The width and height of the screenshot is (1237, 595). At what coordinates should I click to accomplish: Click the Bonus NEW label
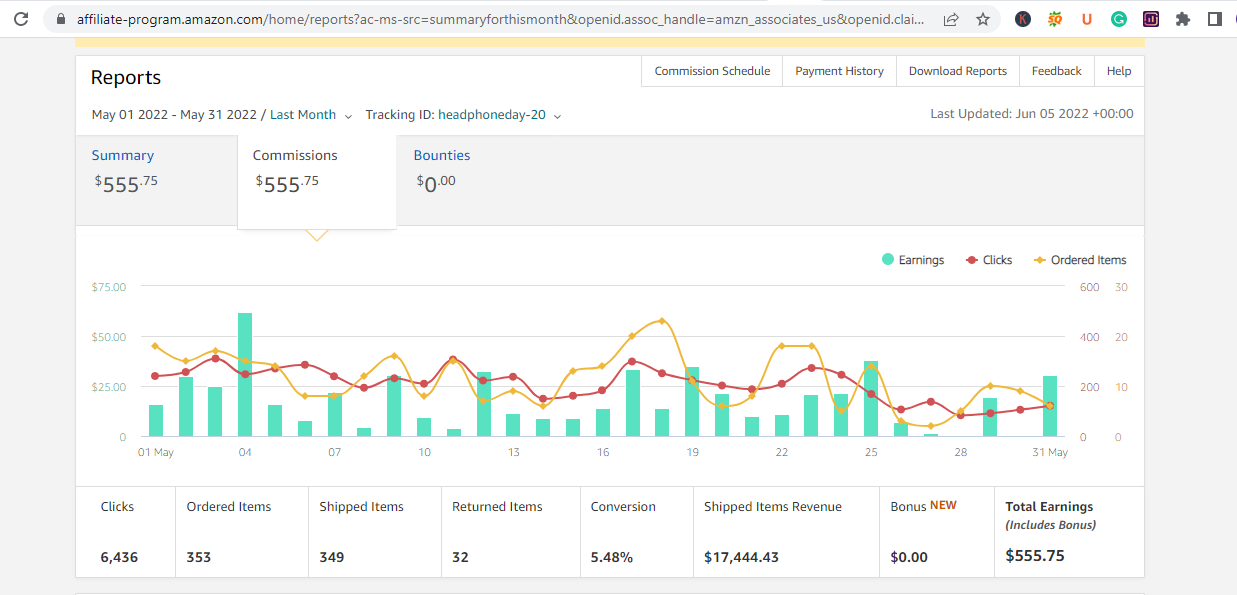click(x=924, y=506)
